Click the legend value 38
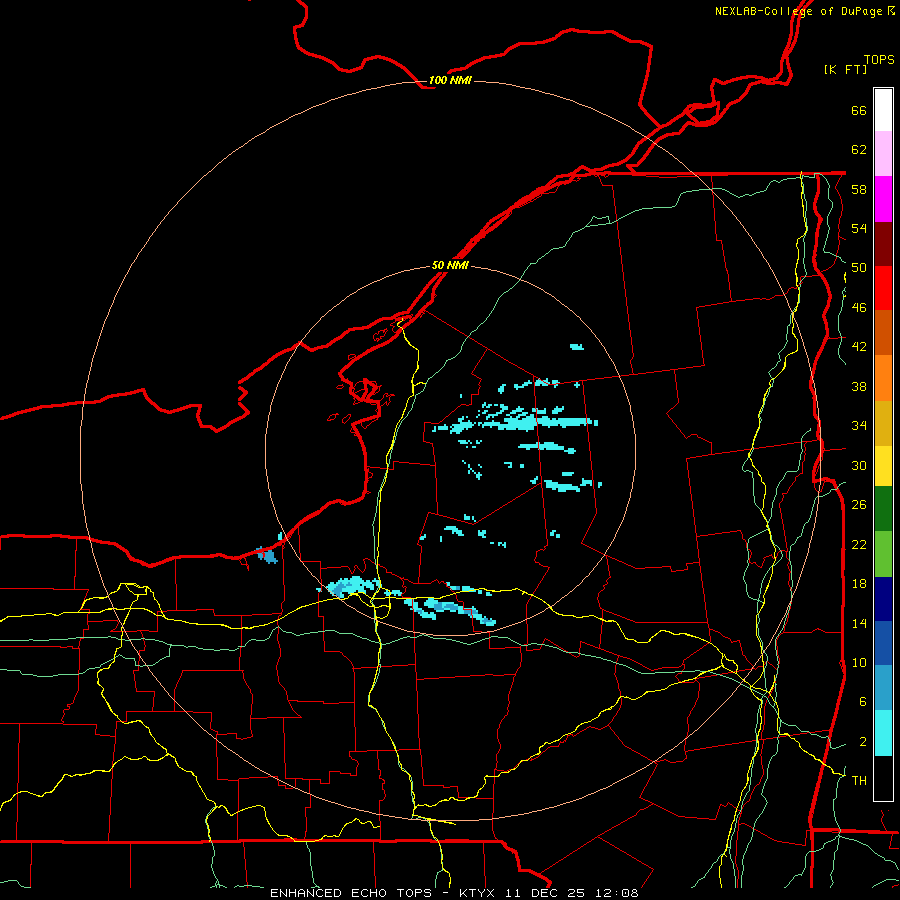This screenshot has width=900, height=900. click(859, 386)
